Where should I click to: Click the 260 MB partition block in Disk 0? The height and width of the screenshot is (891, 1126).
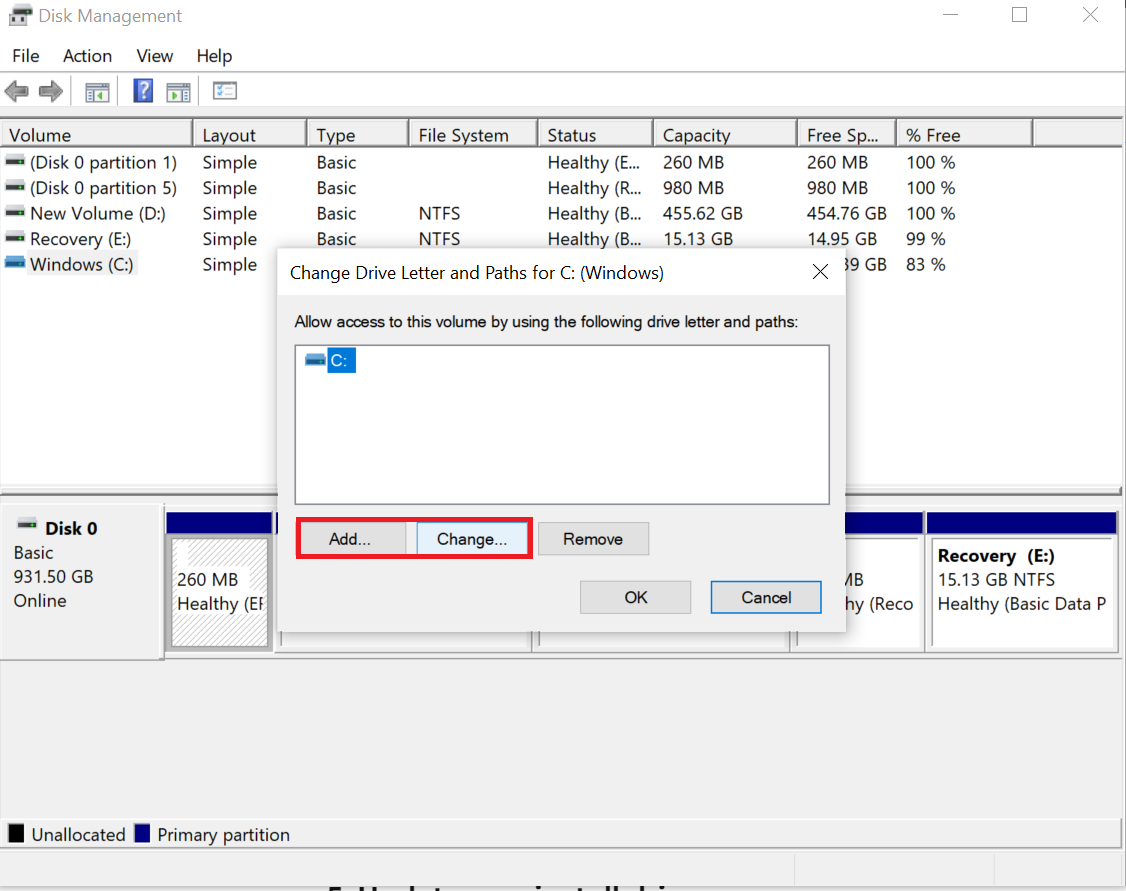pos(220,592)
